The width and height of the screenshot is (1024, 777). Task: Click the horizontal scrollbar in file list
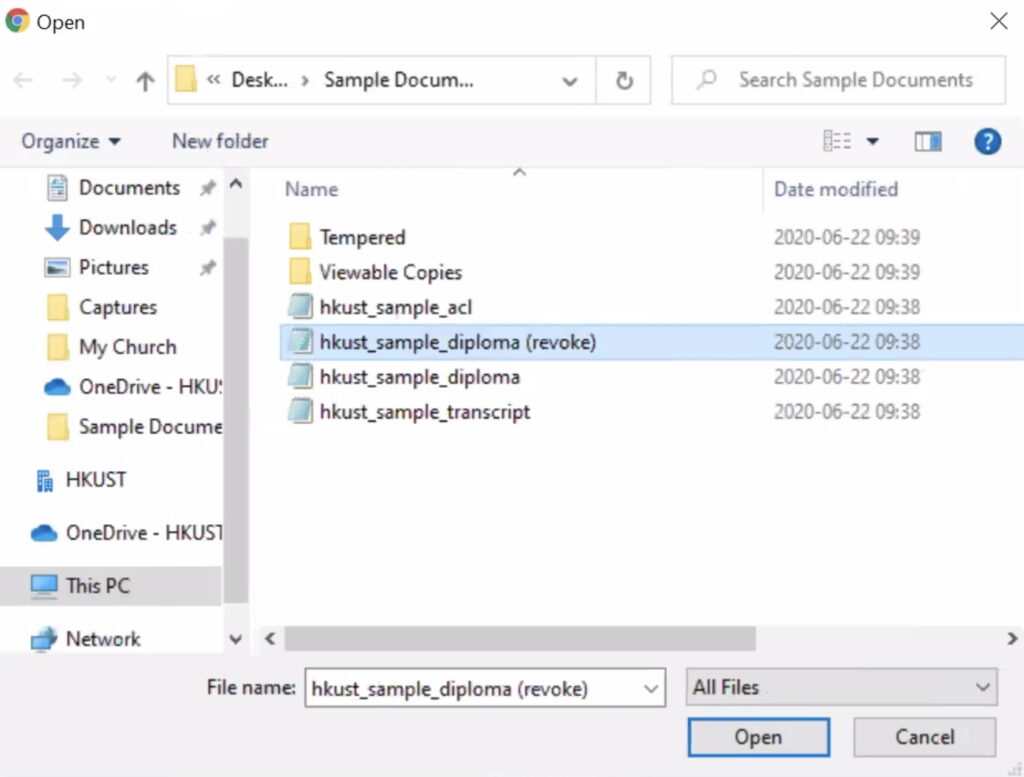[x=520, y=638]
